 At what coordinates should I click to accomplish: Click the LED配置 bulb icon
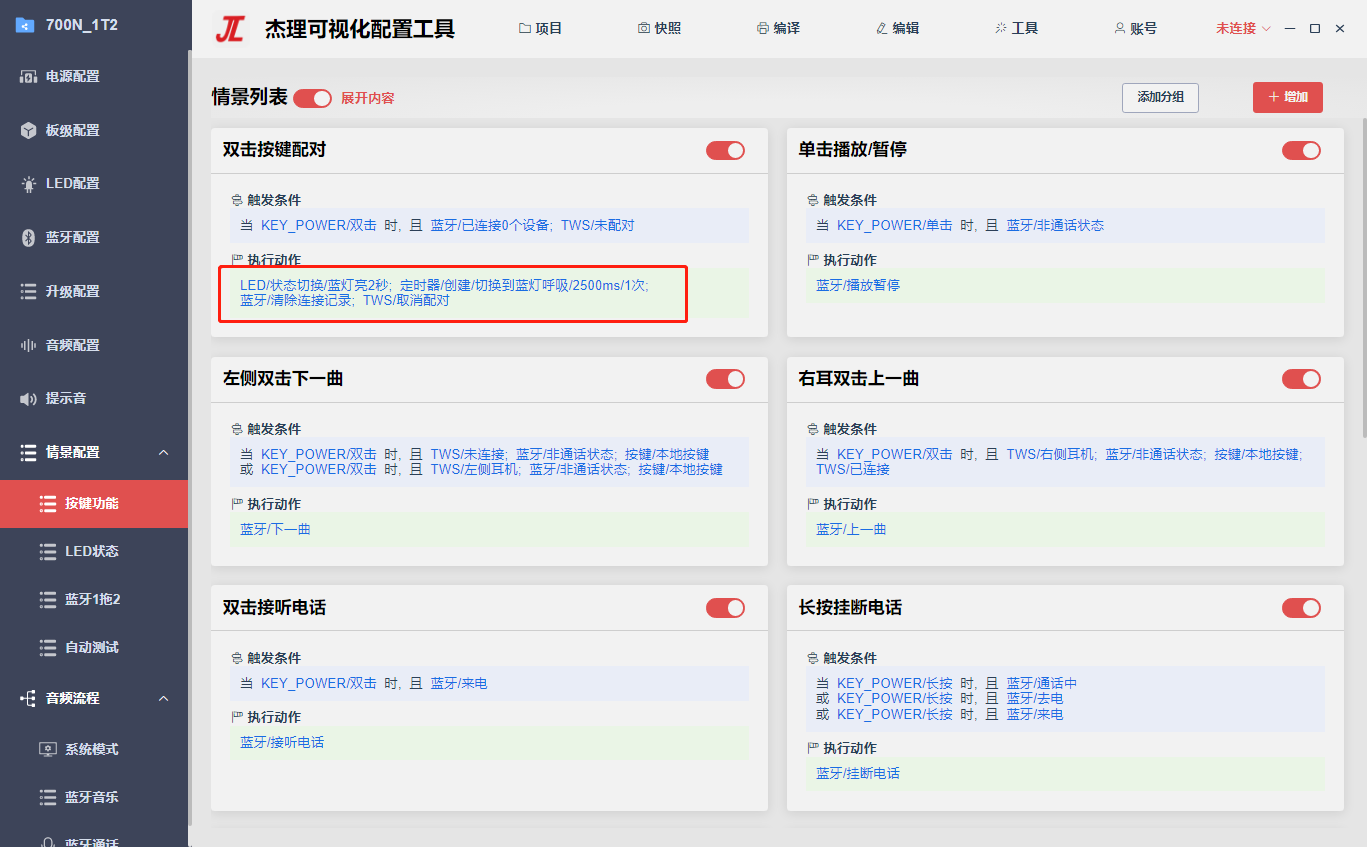tap(29, 184)
